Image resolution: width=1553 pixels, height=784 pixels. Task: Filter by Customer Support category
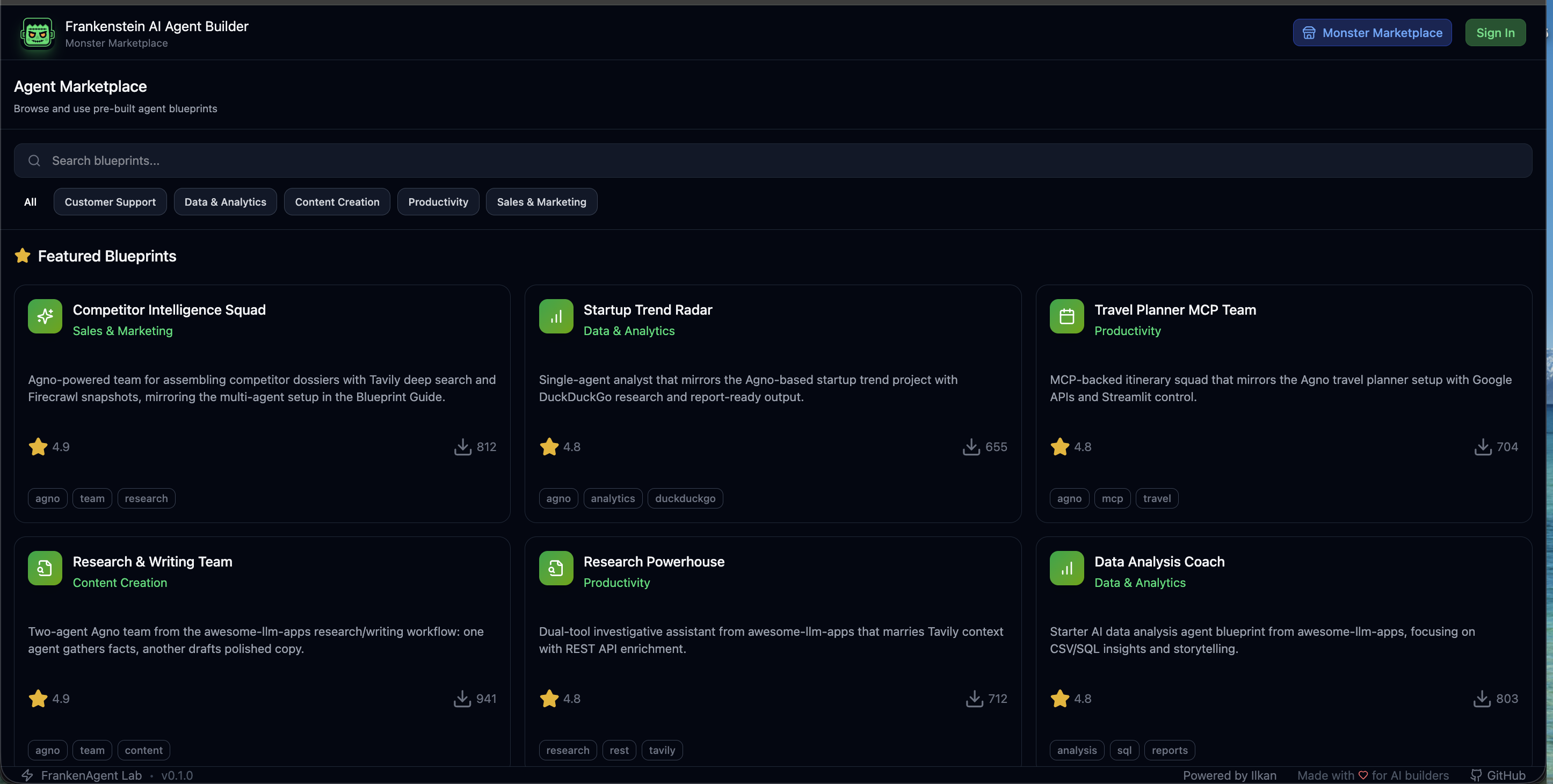(110, 202)
